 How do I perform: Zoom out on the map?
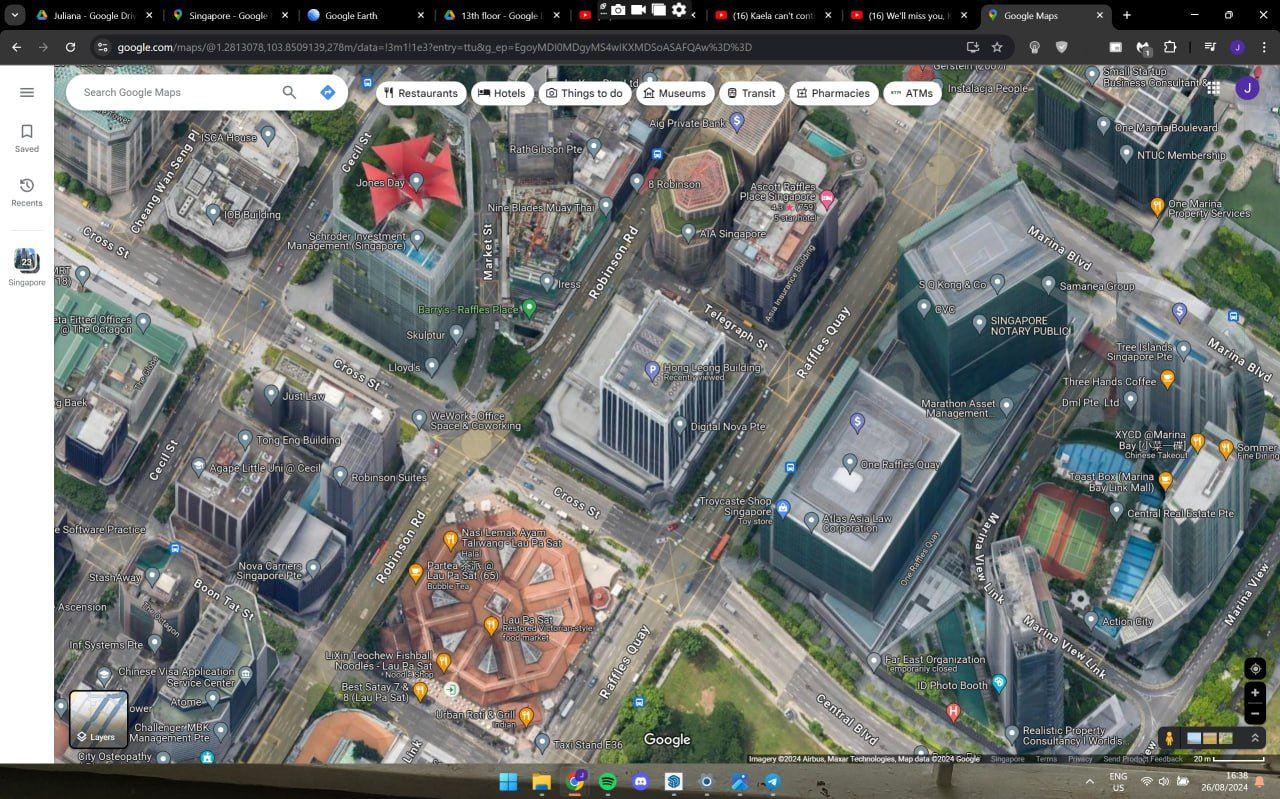[x=1255, y=714]
